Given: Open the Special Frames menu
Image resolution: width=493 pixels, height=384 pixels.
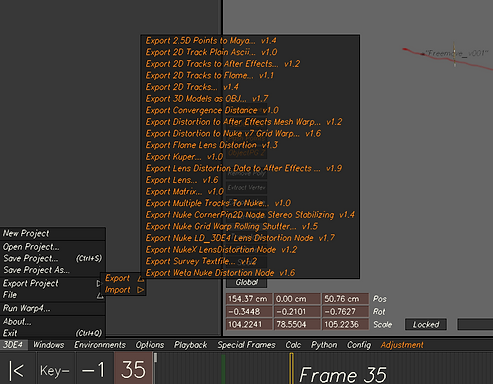Looking at the screenshot, I should pos(246,345).
